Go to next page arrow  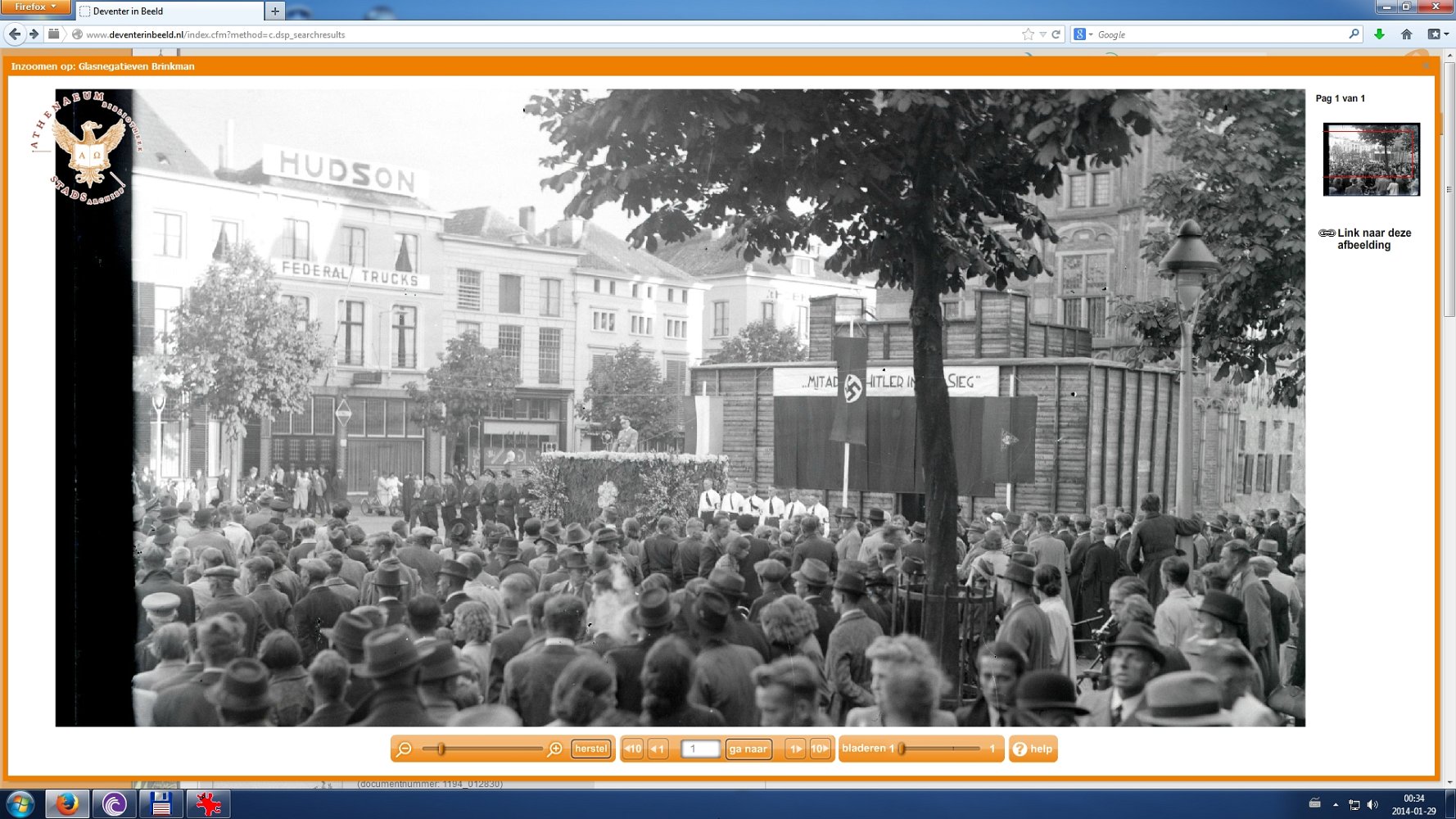click(x=795, y=749)
